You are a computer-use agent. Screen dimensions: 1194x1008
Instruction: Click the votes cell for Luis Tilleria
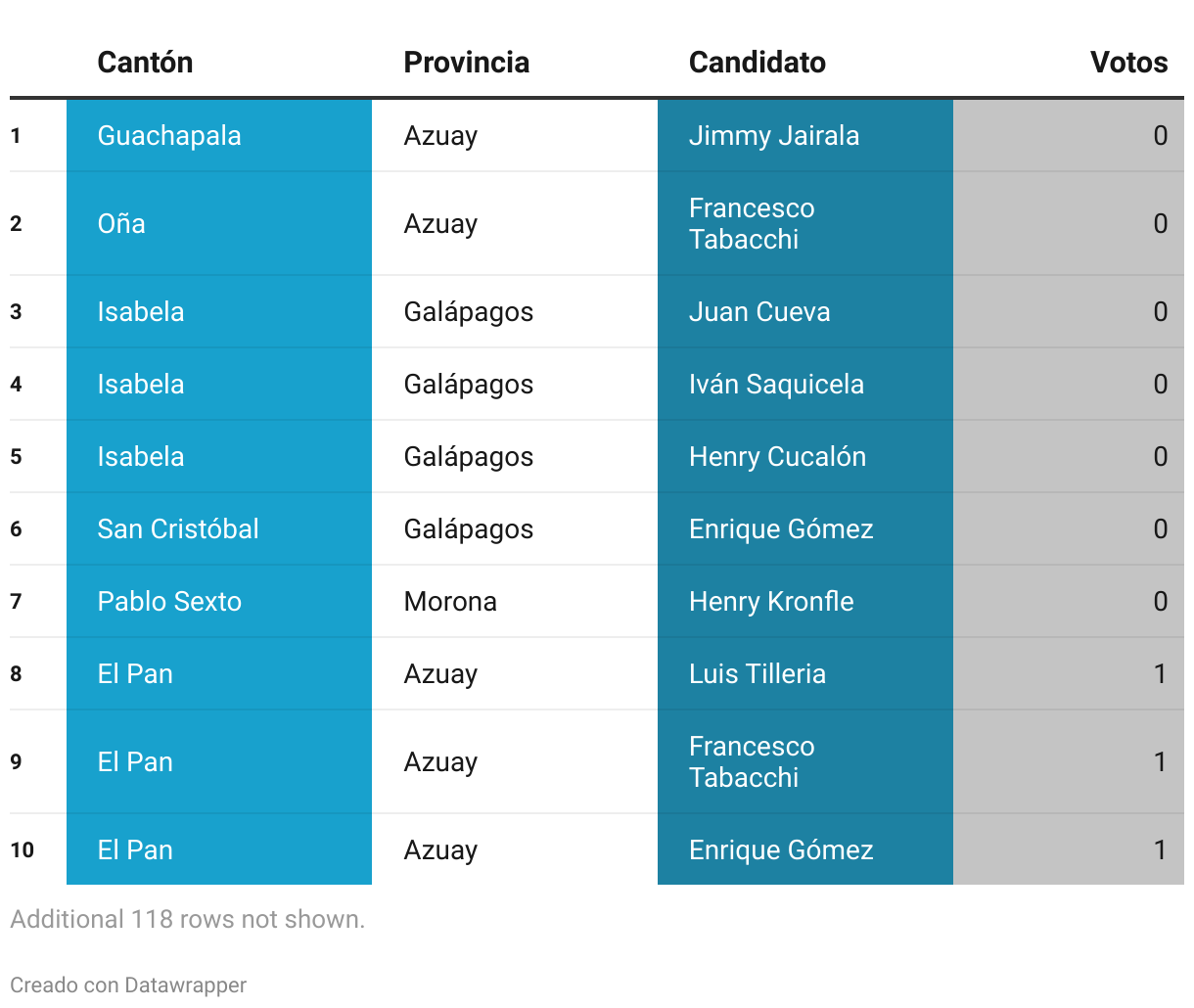1069,674
